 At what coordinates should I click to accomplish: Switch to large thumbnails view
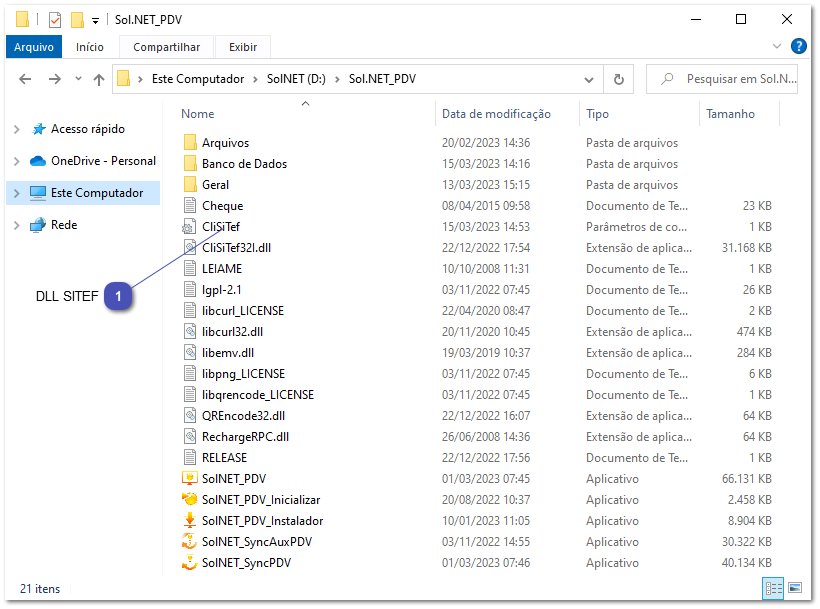click(x=793, y=589)
